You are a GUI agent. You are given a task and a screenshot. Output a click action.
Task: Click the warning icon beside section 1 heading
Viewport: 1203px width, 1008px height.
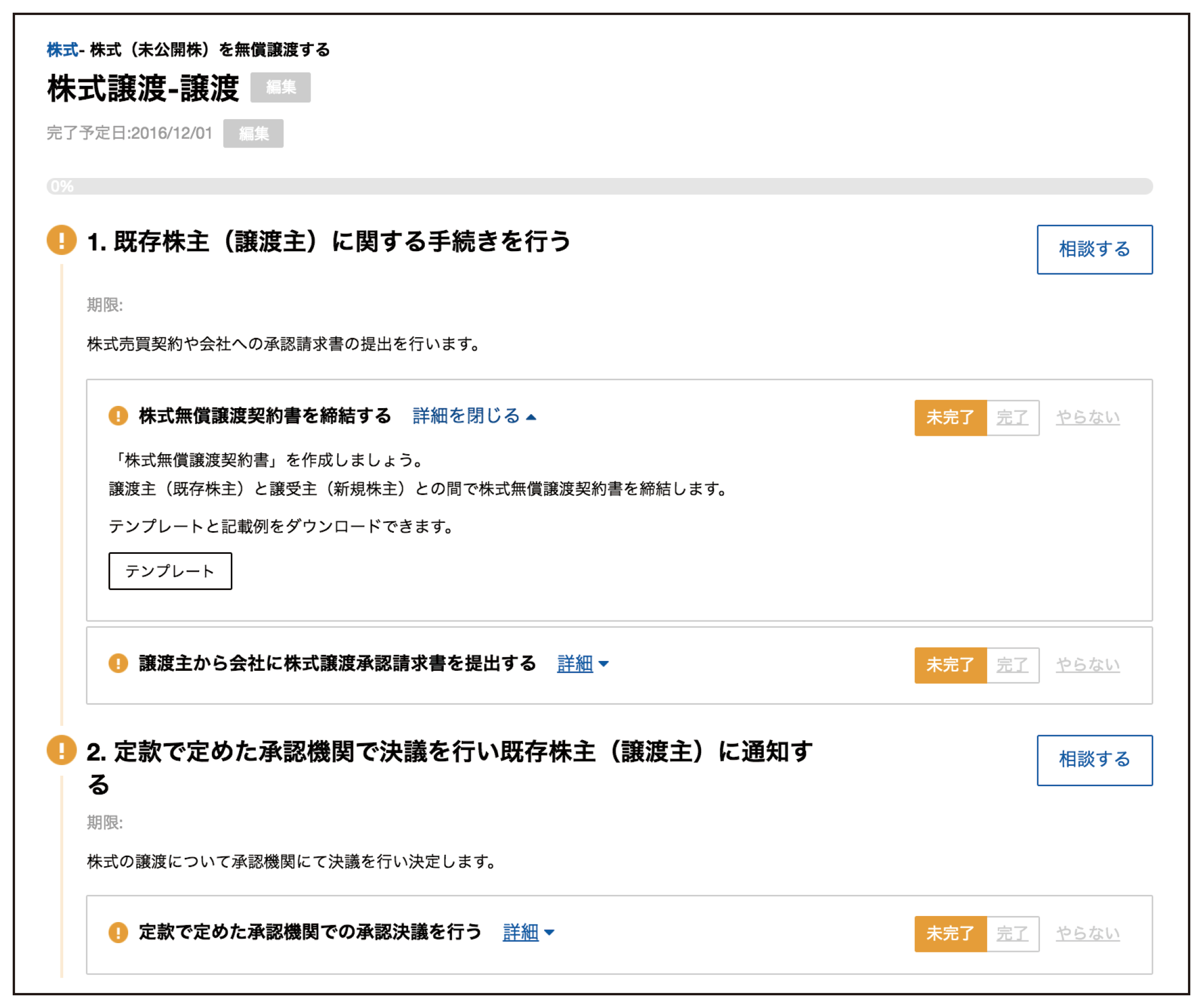pyautogui.click(x=62, y=240)
